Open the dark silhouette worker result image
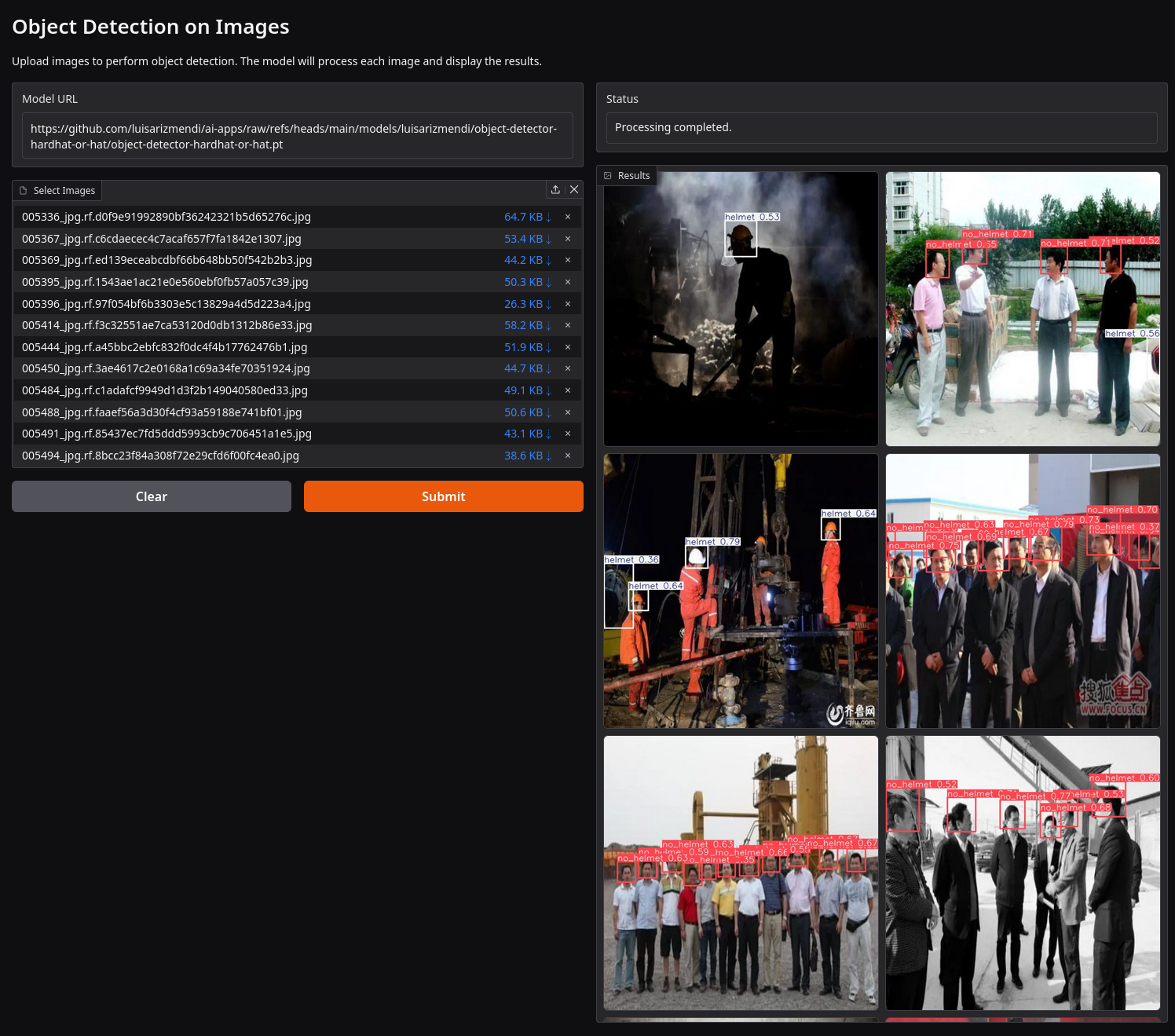 click(x=741, y=309)
